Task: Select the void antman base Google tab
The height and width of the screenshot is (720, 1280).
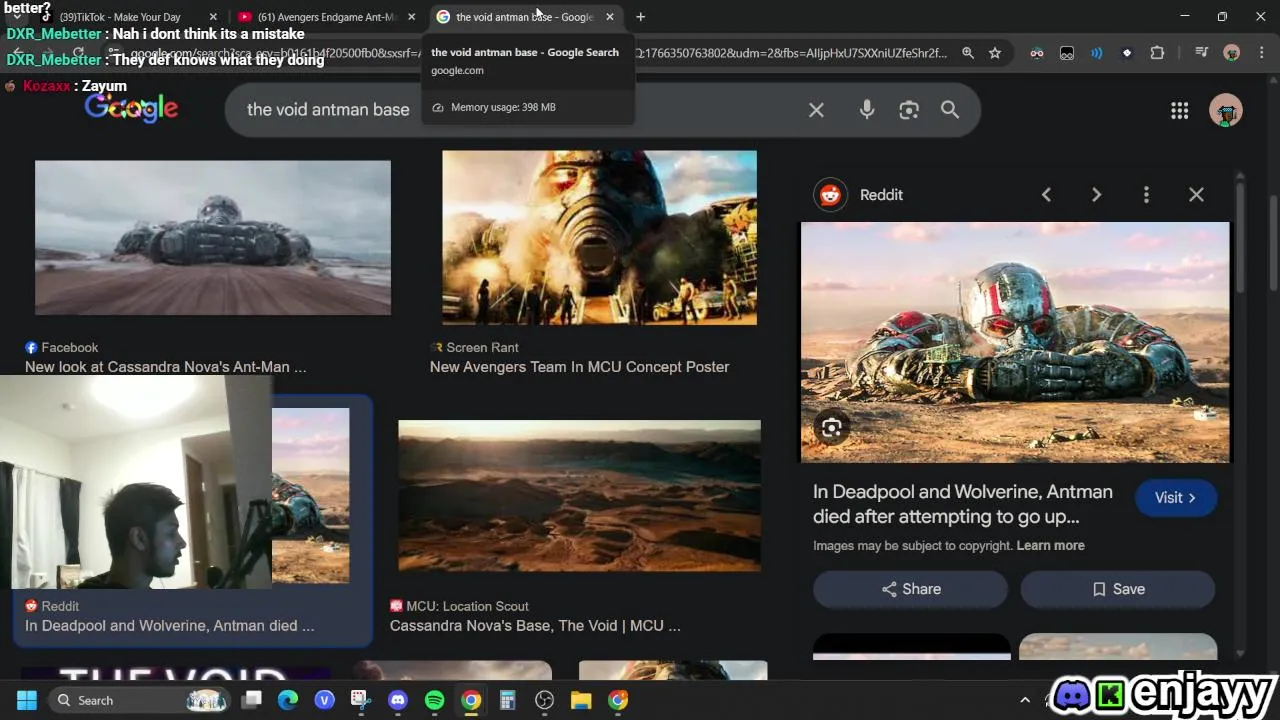Action: (x=524, y=17)
